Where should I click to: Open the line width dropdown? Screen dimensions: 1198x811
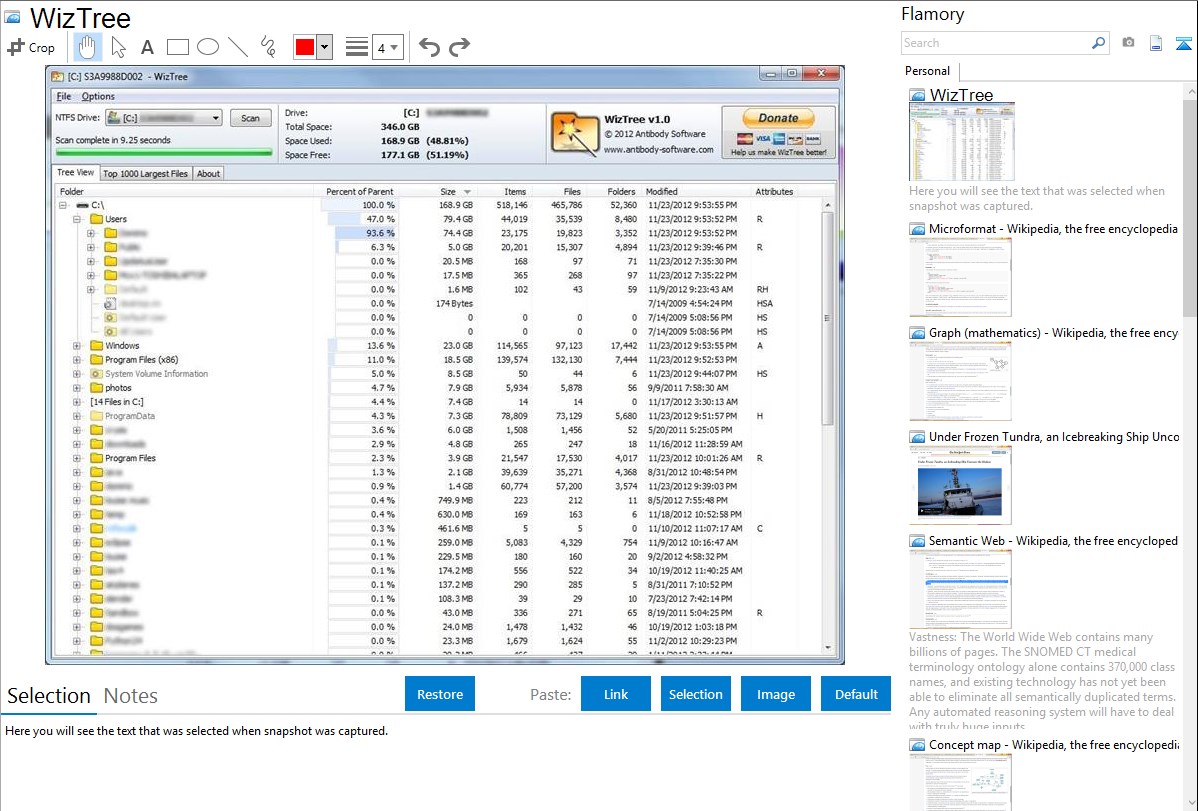388,47
